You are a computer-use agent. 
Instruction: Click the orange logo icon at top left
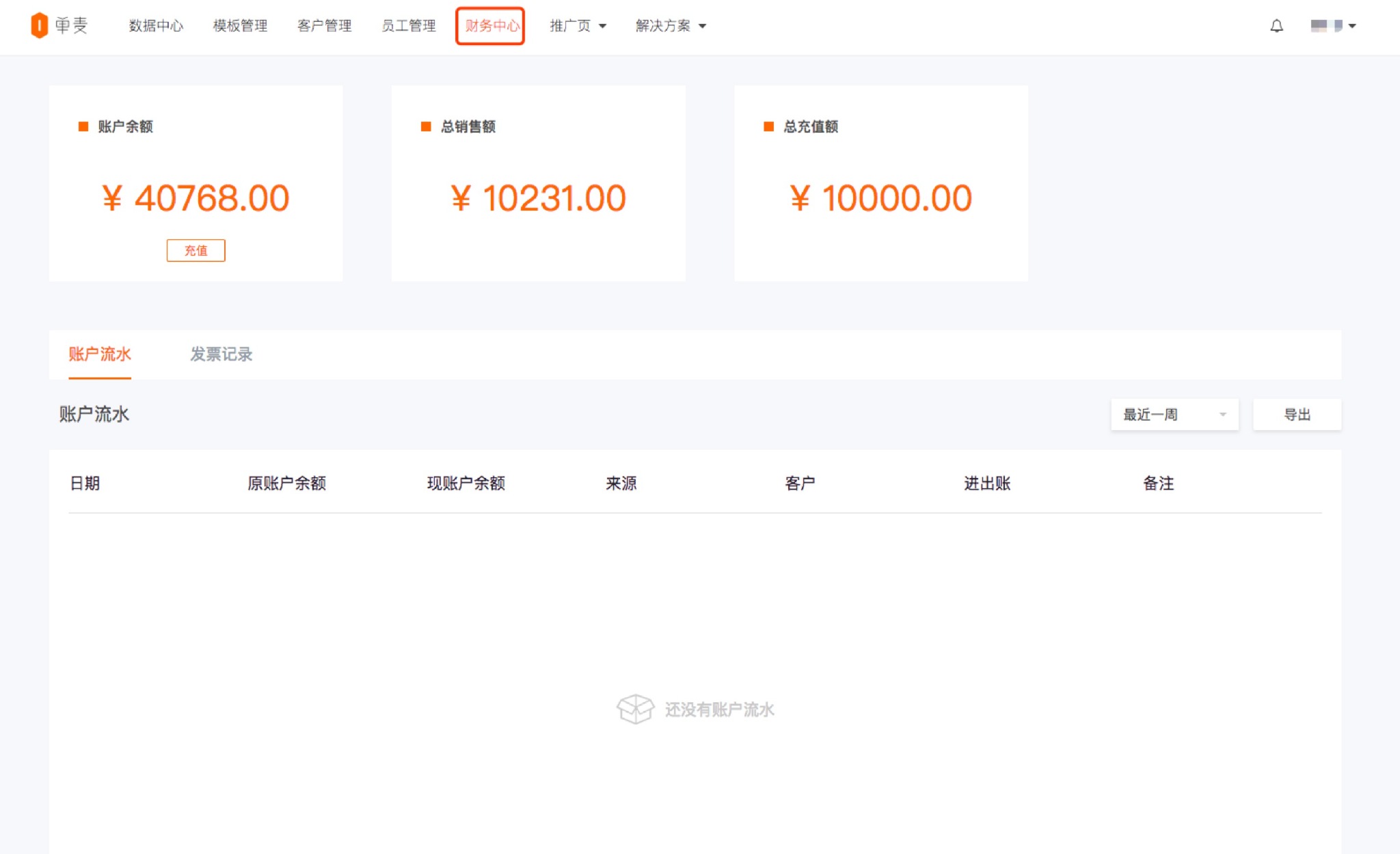click(x=40, y=25)
